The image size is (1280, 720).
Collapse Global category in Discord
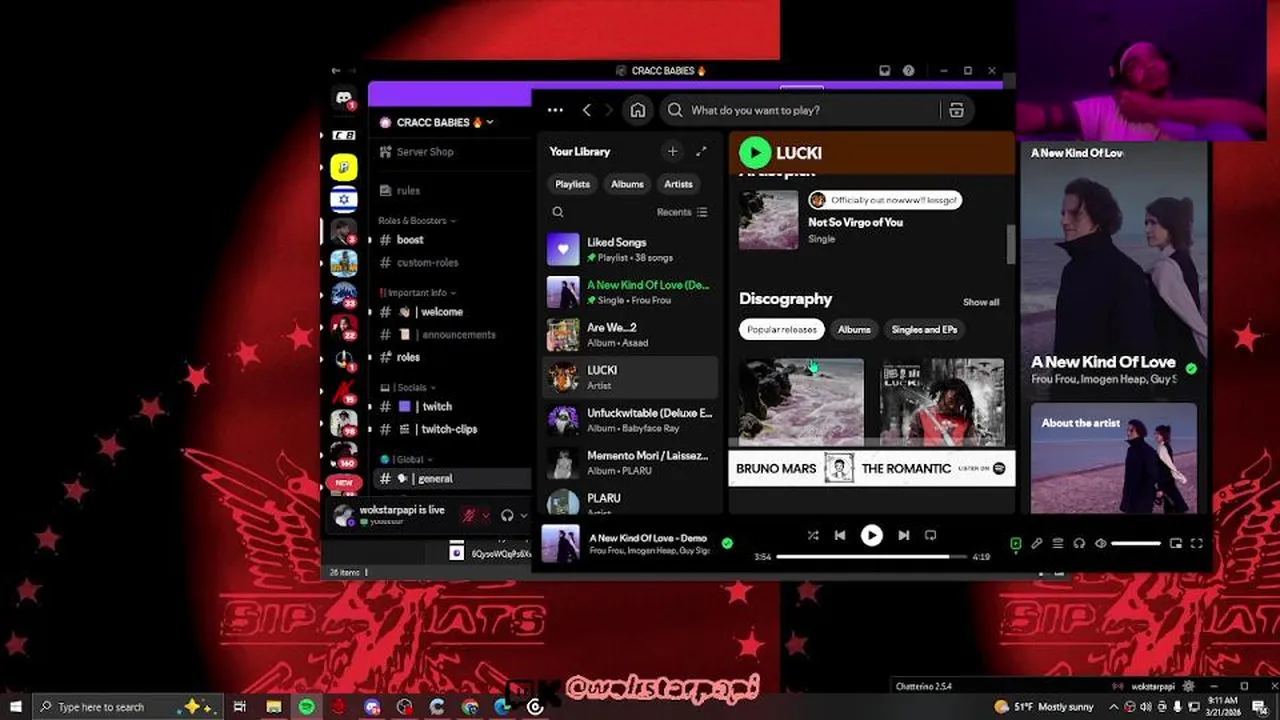click(x=407, y=459)
